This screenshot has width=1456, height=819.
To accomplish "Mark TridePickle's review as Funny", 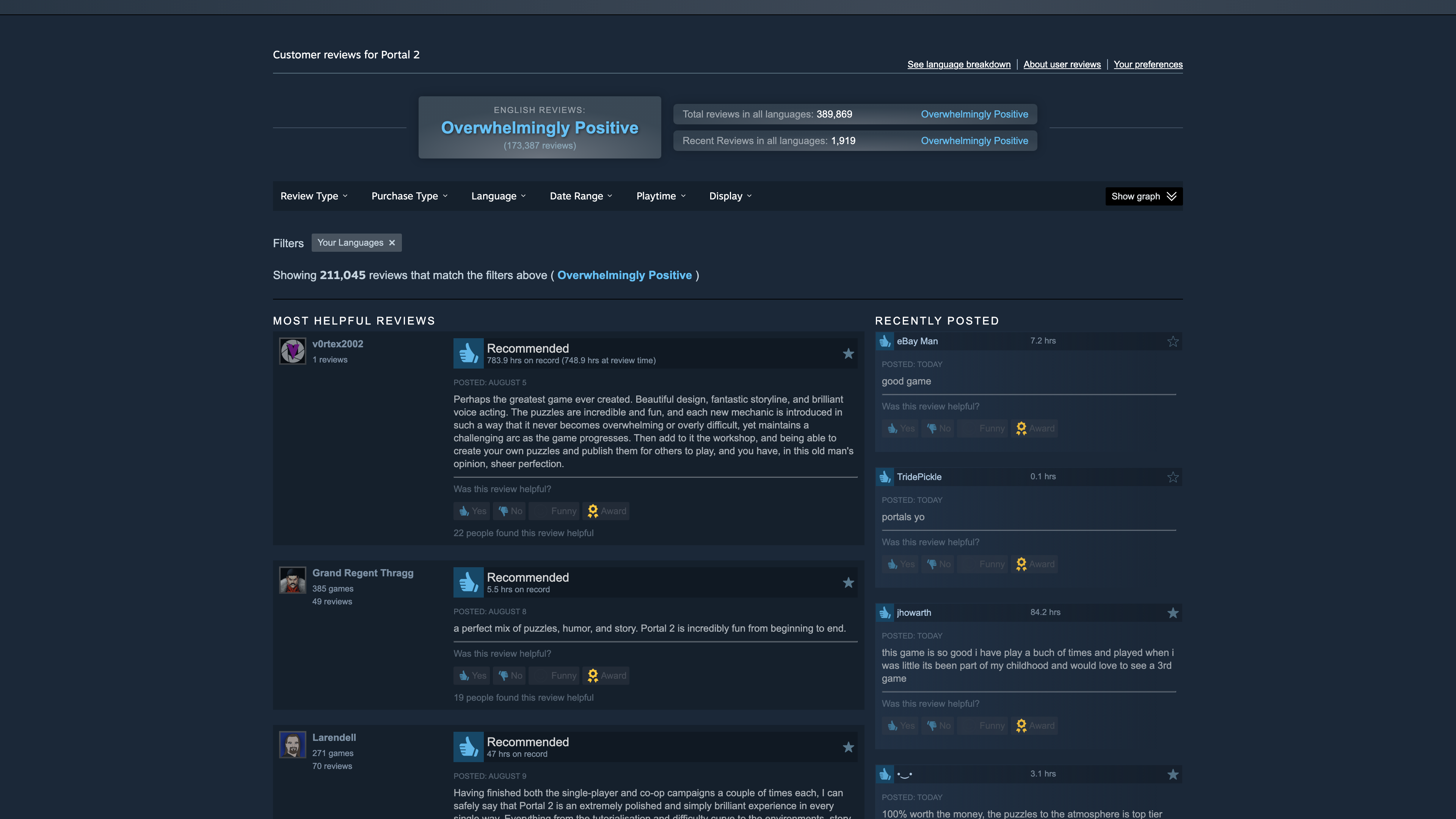I will (x=982, y=564).
